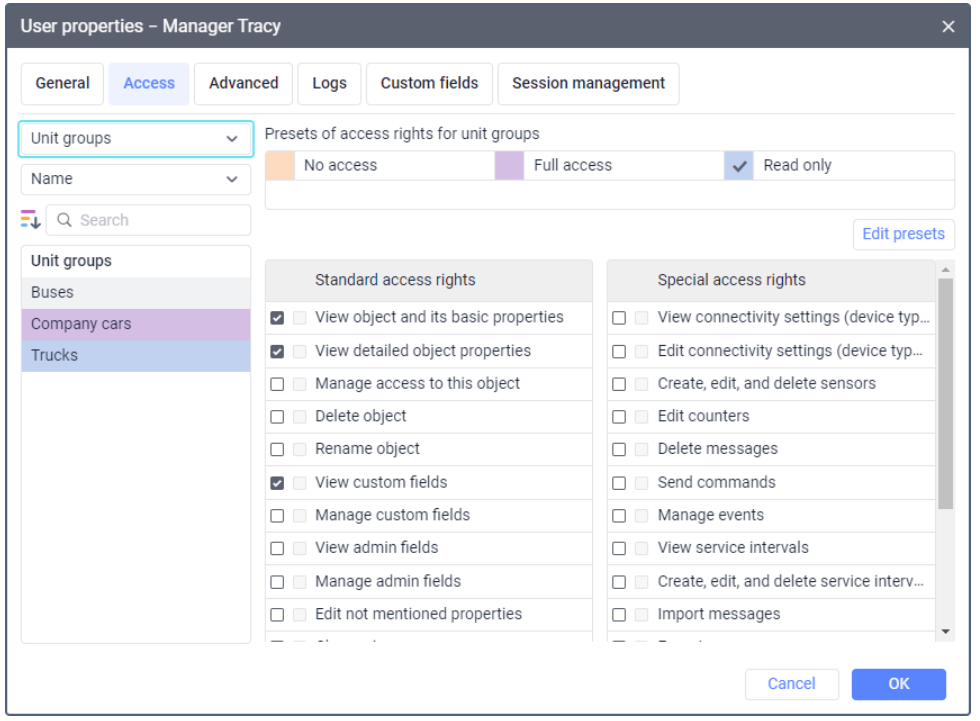Switch to the Advanced tab
This screenshot has width=980, height=721.
pos(243,84)
